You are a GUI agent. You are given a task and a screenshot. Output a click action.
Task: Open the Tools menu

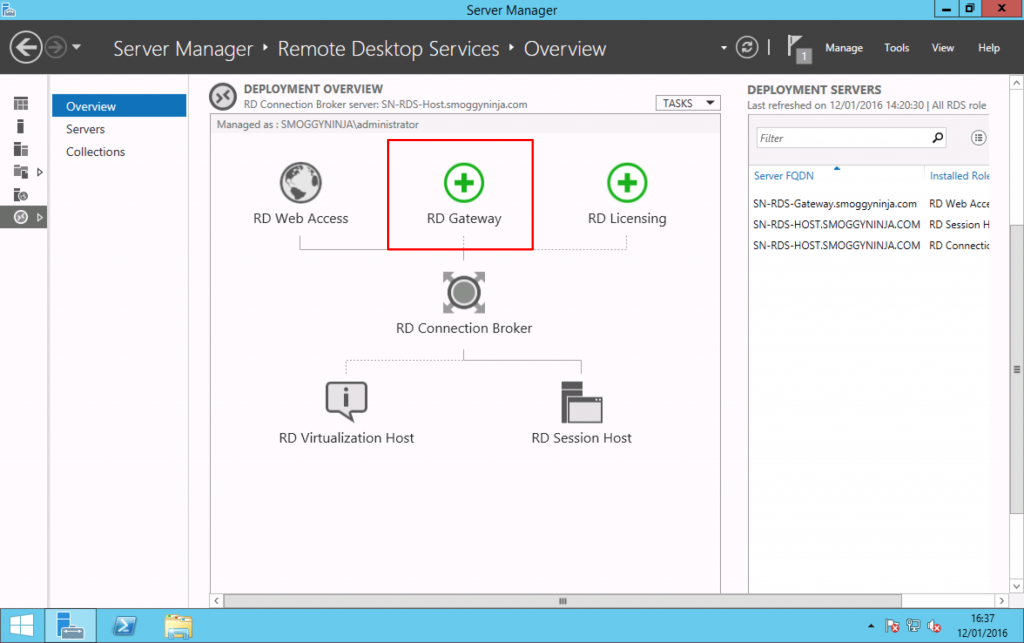(x=896, y=47)
